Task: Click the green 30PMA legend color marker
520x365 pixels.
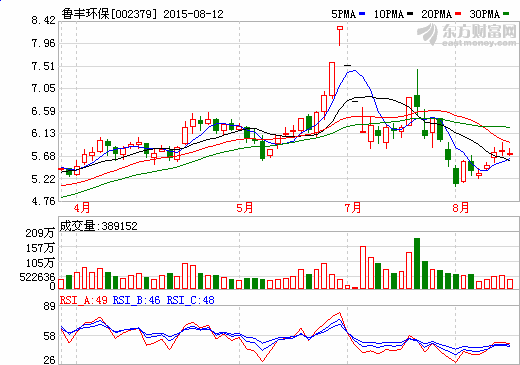Action: (506, 14)
